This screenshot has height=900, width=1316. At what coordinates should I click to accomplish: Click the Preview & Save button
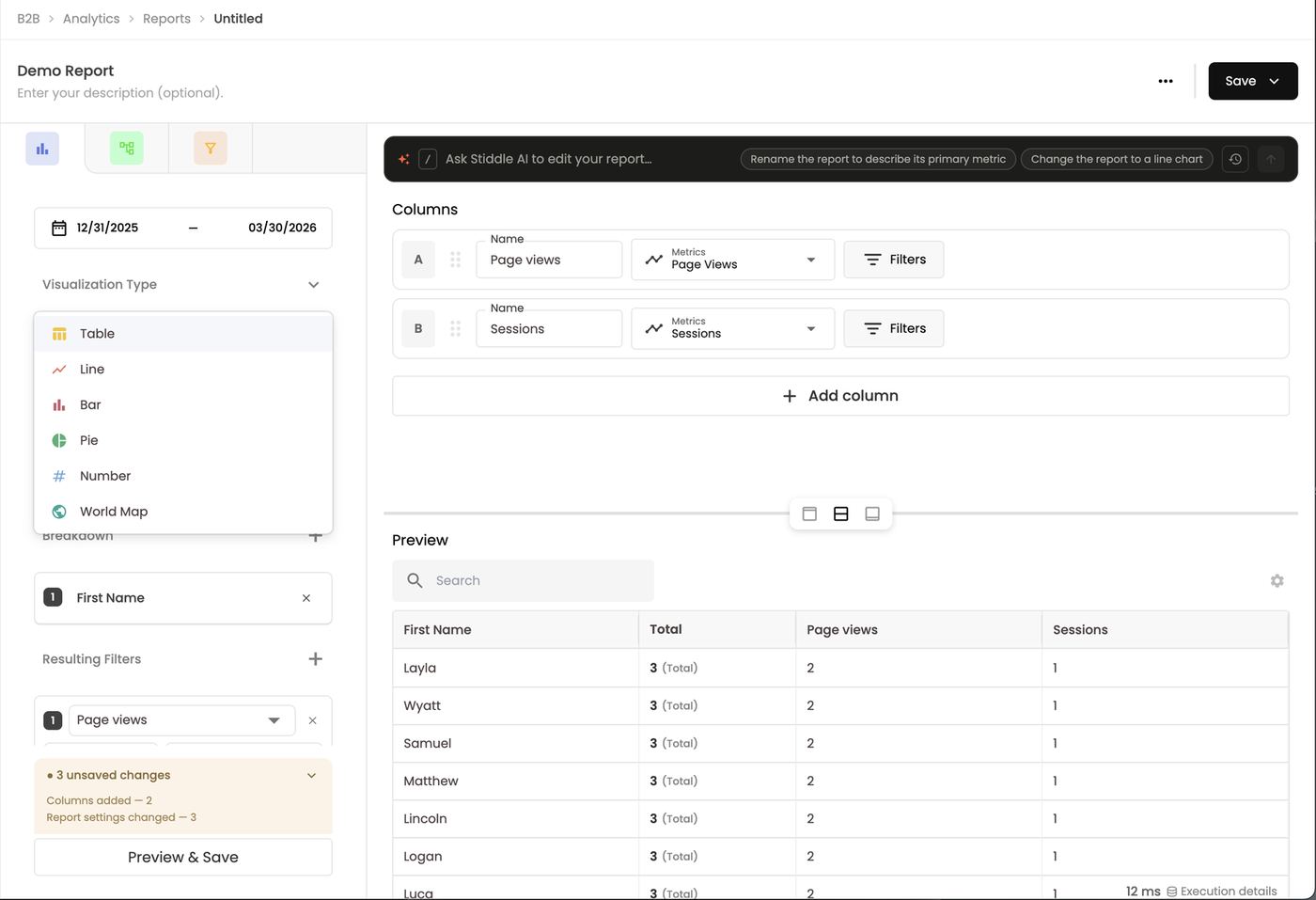(x=183, y=857)
